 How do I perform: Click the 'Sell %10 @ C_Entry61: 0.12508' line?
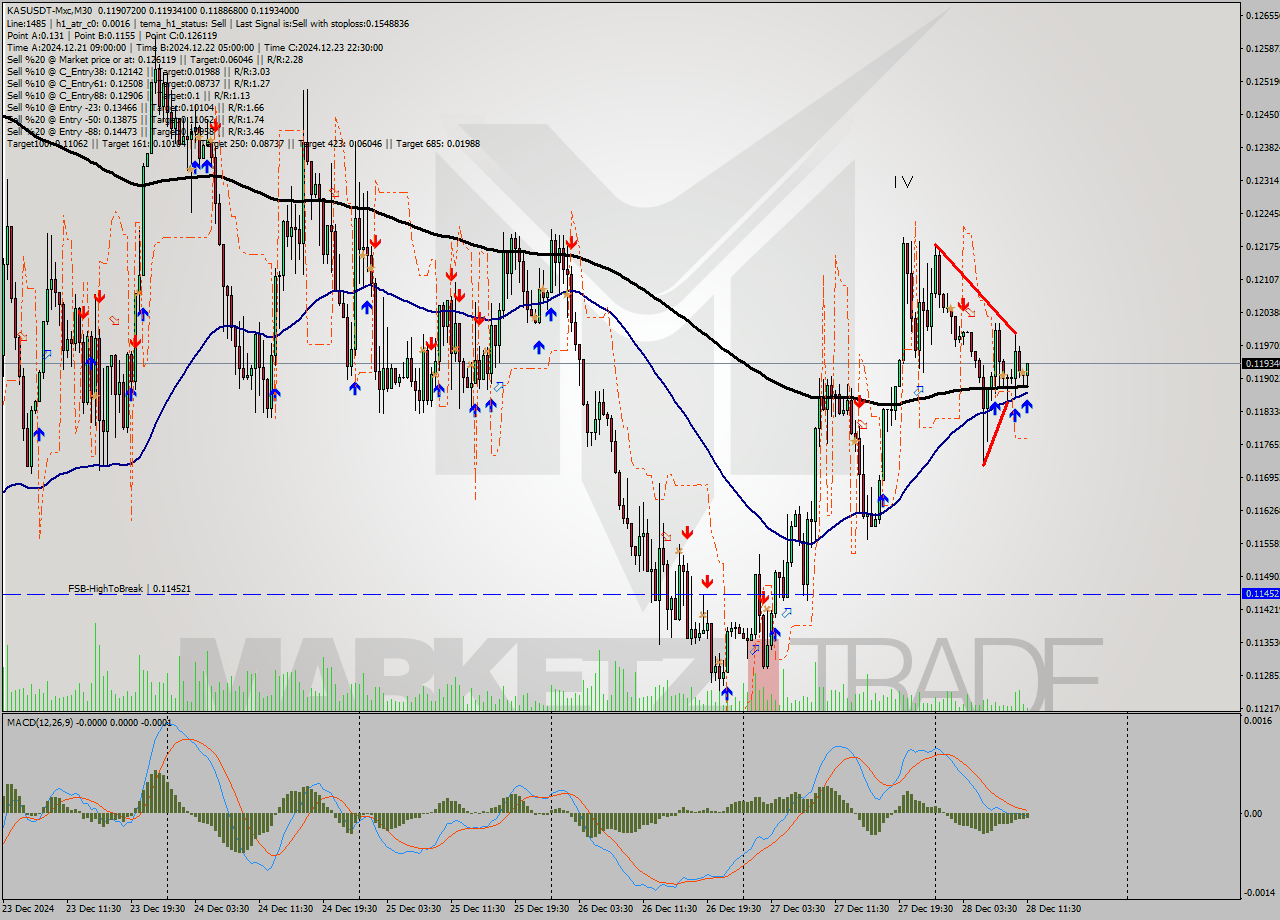[138, 83]
